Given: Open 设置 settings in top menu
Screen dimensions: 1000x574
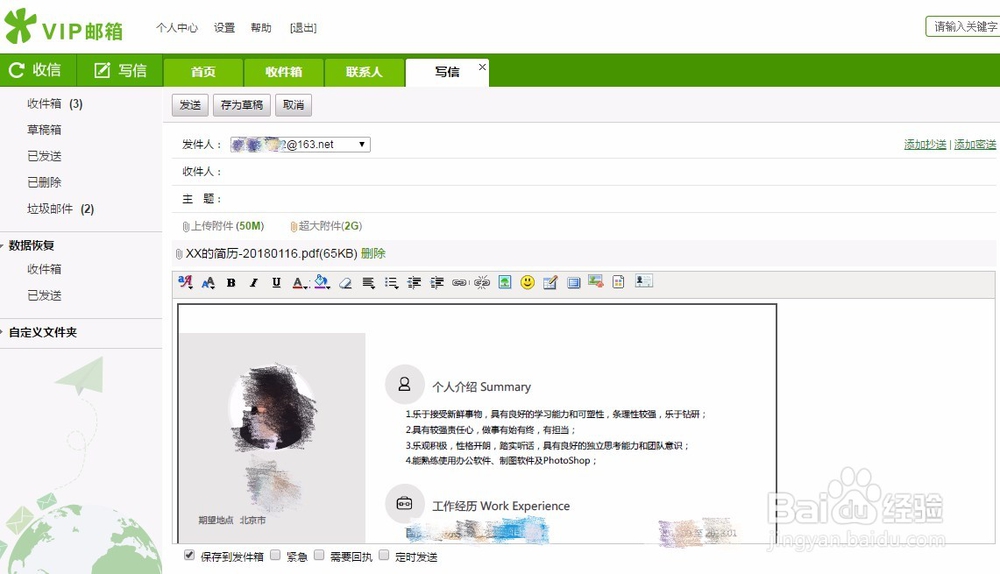Looking at the screenshot, I should point(224,28).
